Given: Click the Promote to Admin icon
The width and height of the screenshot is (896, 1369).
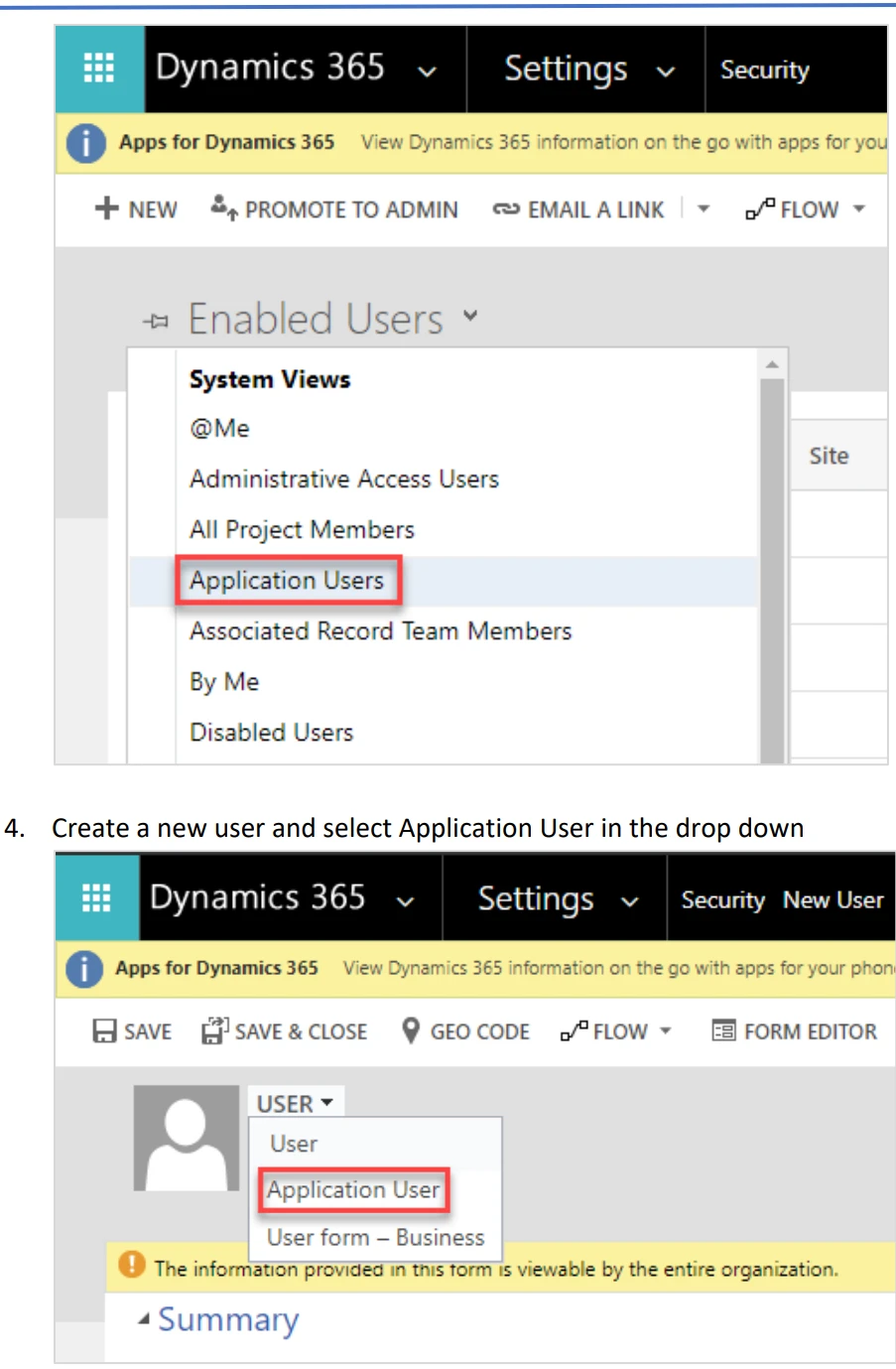Looking at the screenshot, I should (x=223, y=207).
